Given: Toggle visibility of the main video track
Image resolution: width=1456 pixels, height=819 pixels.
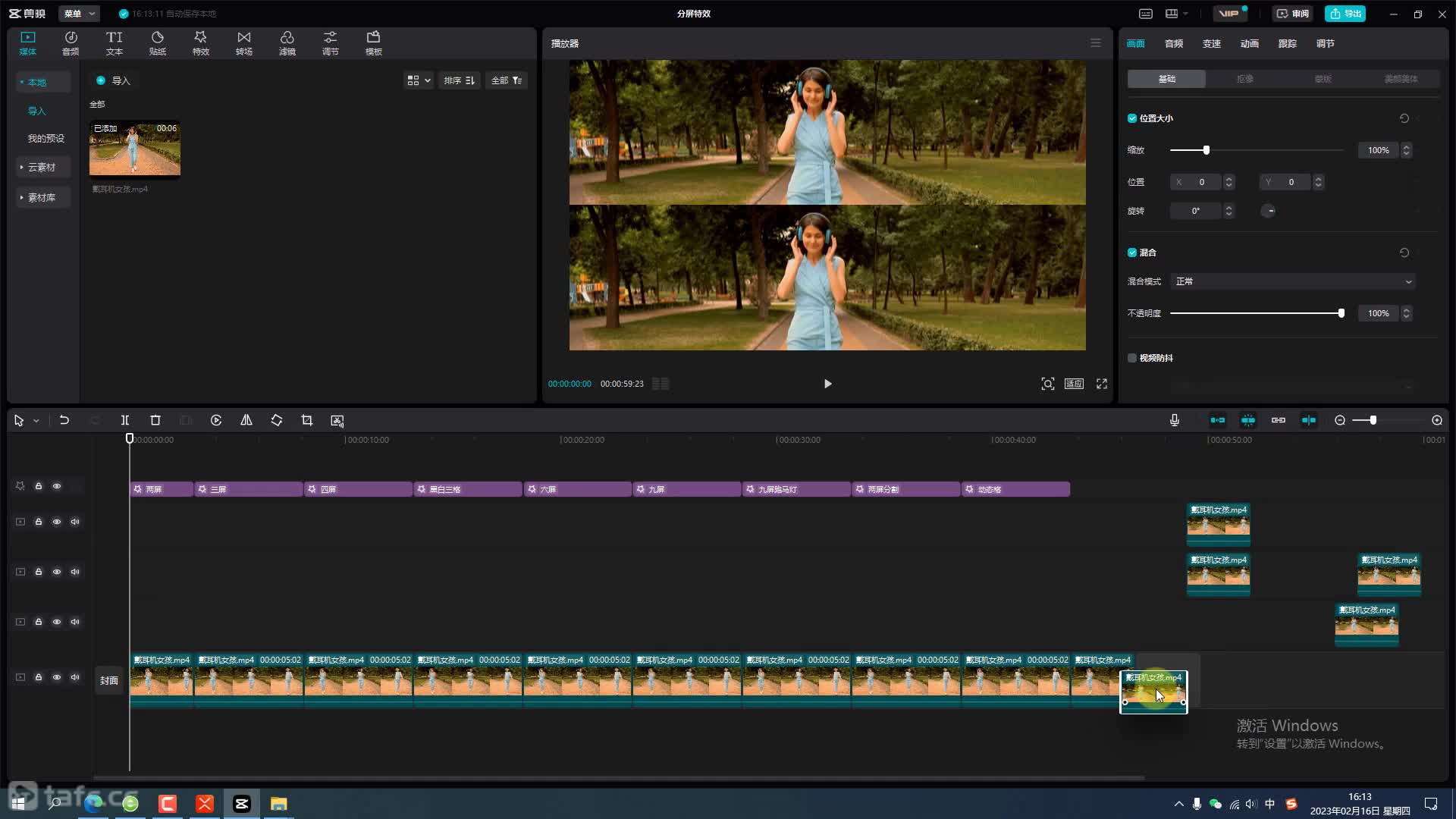Looking at the screenshot, I should pyautogui.click(x=57, y=677).
